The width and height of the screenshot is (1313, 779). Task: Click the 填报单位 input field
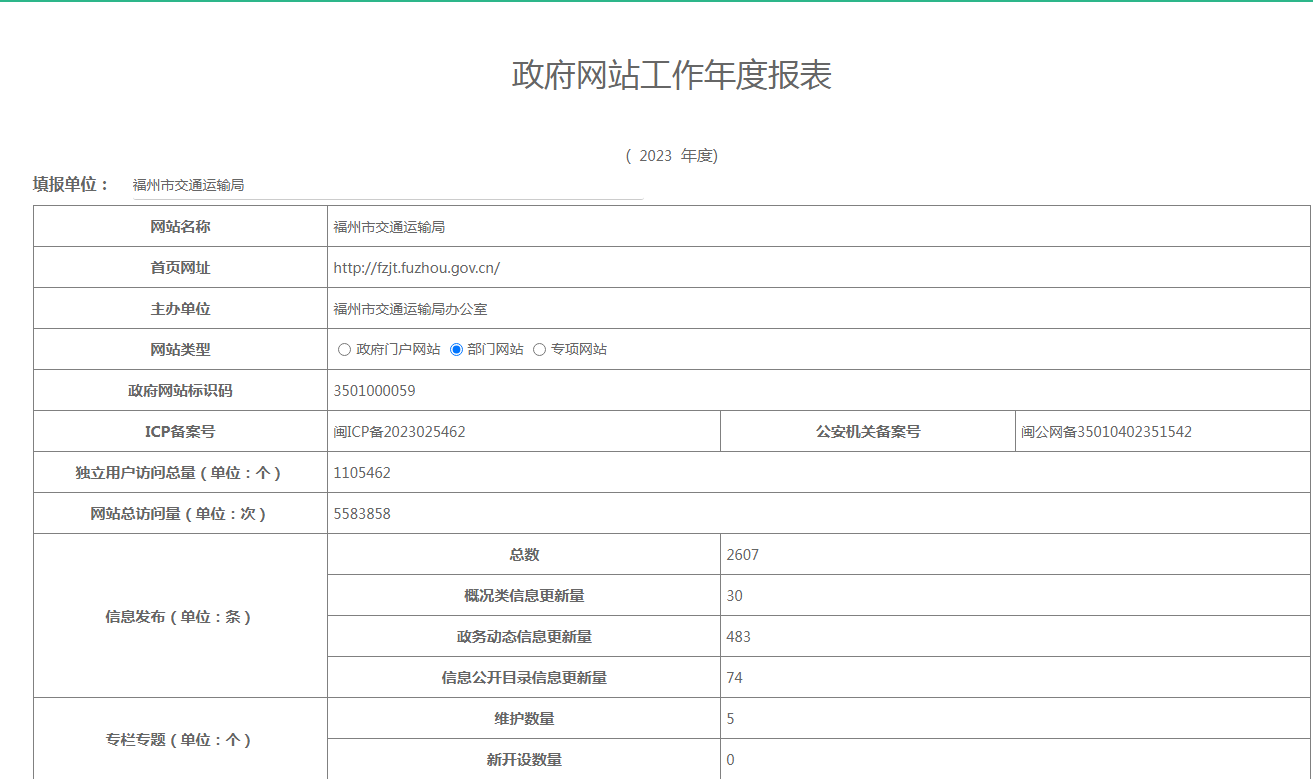pyautogui.click(x=385, y=185)
